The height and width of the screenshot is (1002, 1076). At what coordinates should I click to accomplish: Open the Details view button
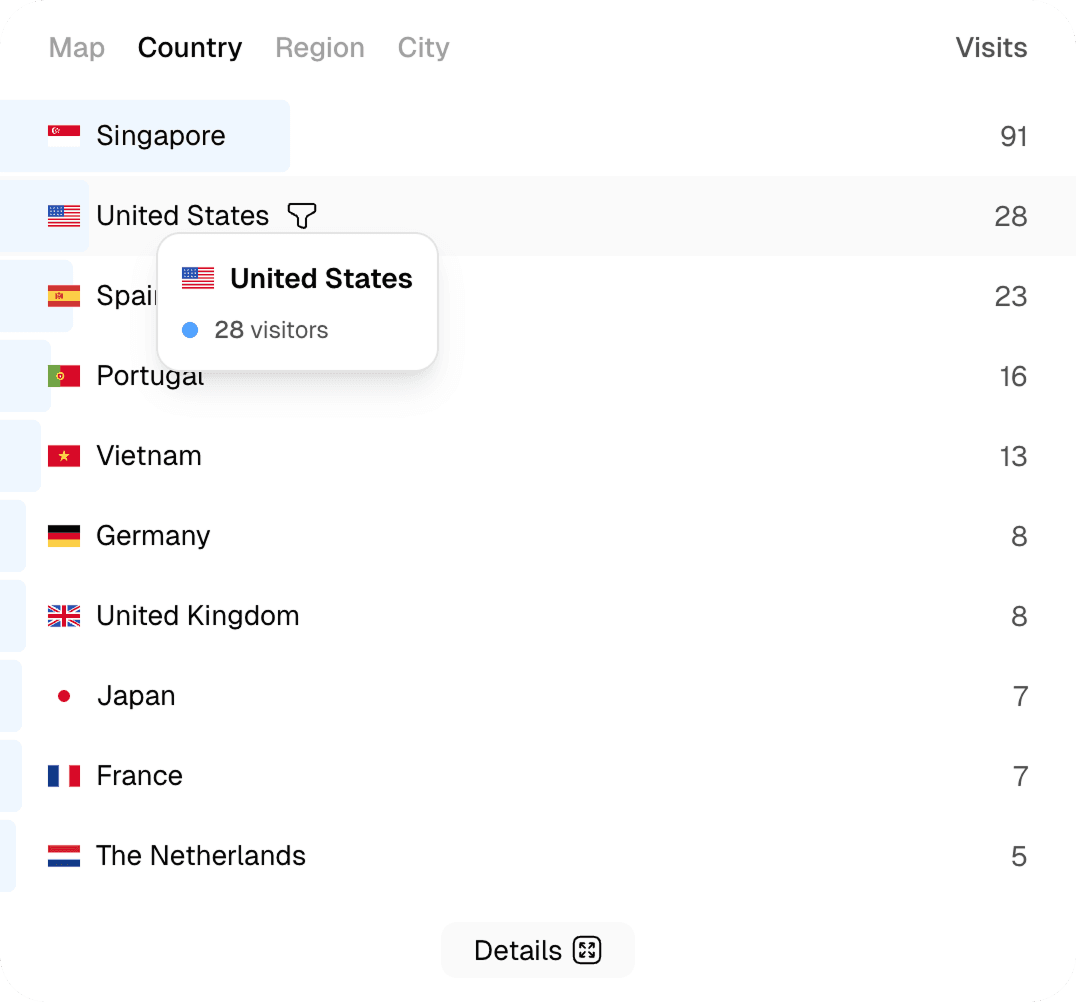pos(518,950)
